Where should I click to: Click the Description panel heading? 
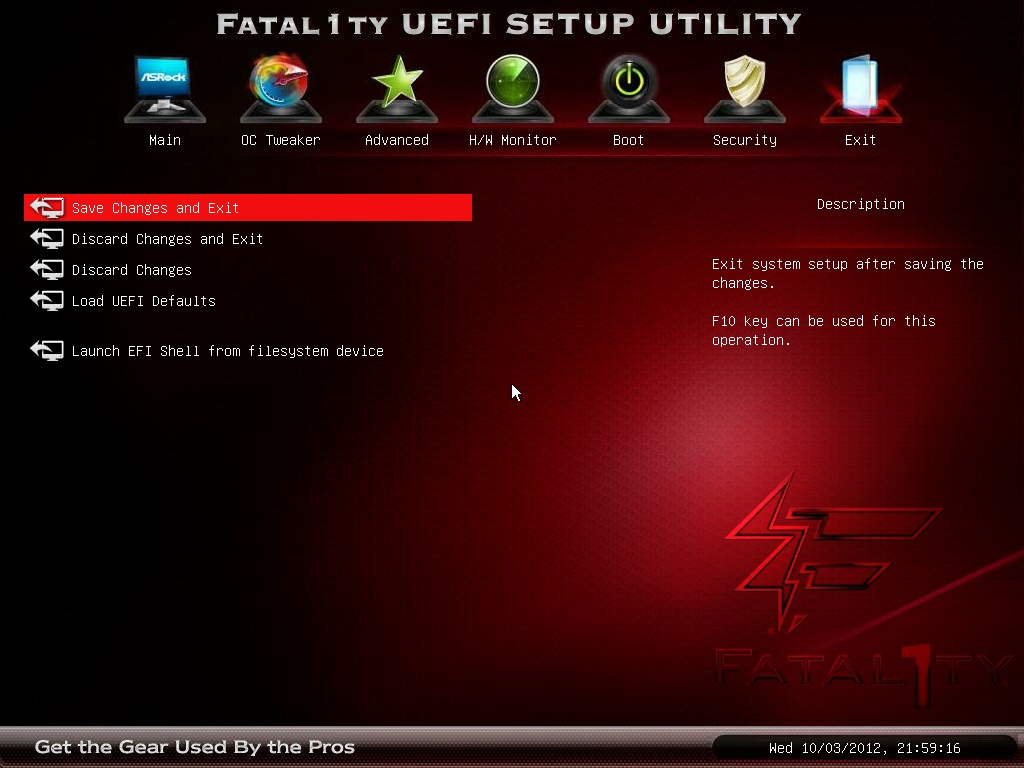pyautogui.click(x=861, y=204)
